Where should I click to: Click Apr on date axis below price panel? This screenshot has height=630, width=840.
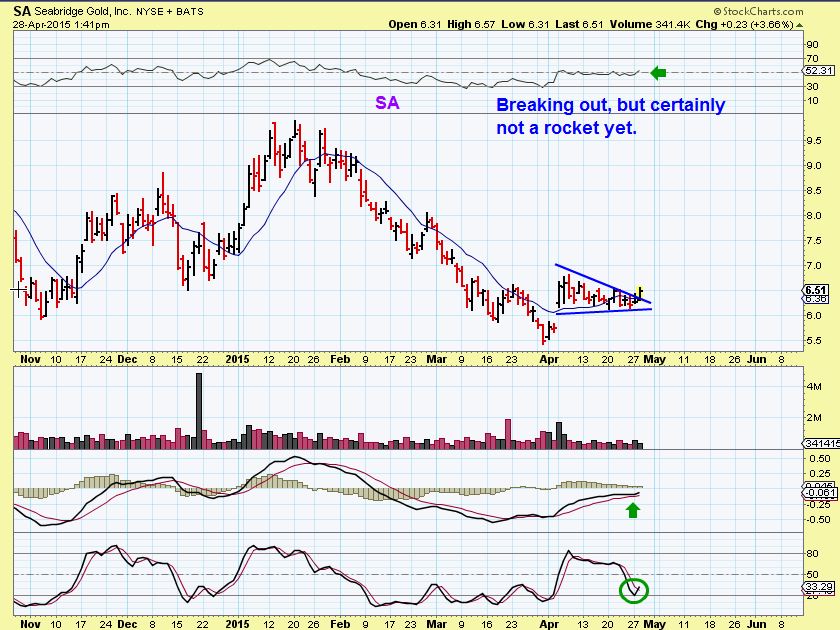pyautogui.click(x=550, y=359)
